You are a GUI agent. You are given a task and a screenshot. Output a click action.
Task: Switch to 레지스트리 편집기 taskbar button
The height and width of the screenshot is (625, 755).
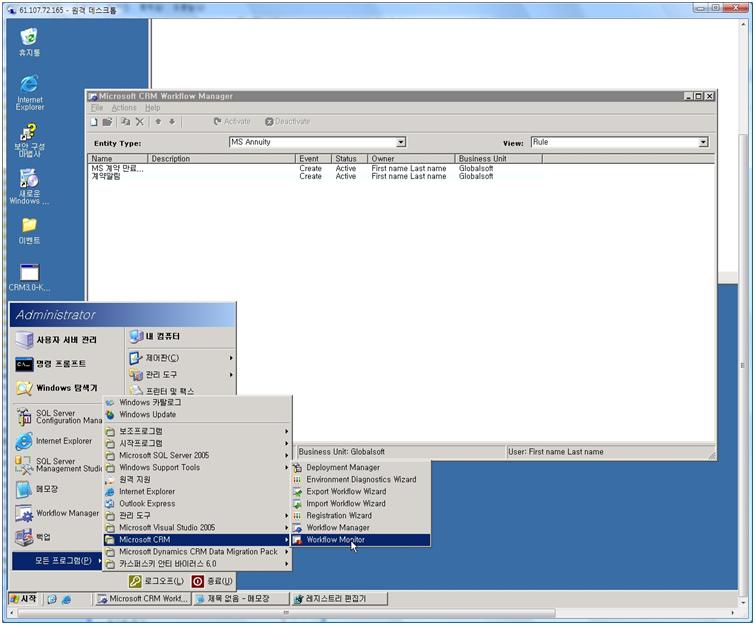coord(338,599)
